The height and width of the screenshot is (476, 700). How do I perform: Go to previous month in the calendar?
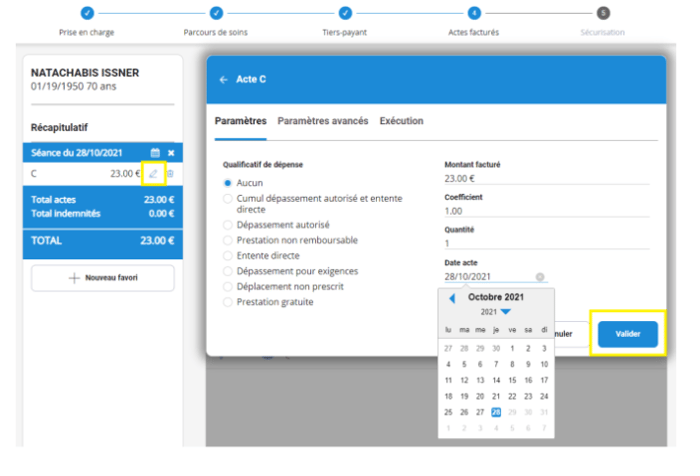point(452,298)
